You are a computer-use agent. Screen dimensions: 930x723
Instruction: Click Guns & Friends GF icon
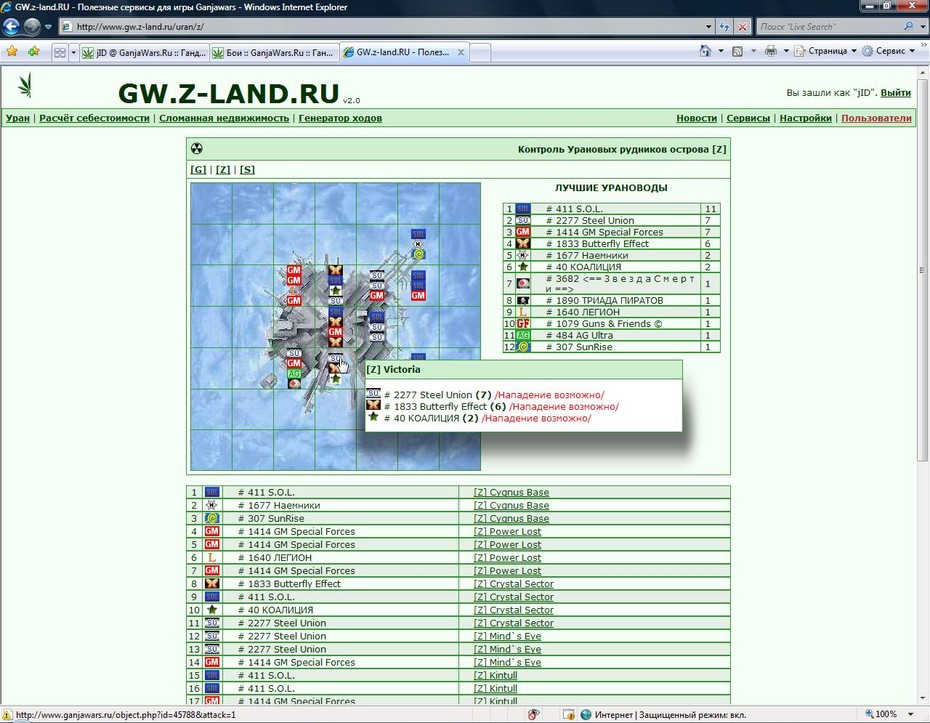[x=523, y=323]
